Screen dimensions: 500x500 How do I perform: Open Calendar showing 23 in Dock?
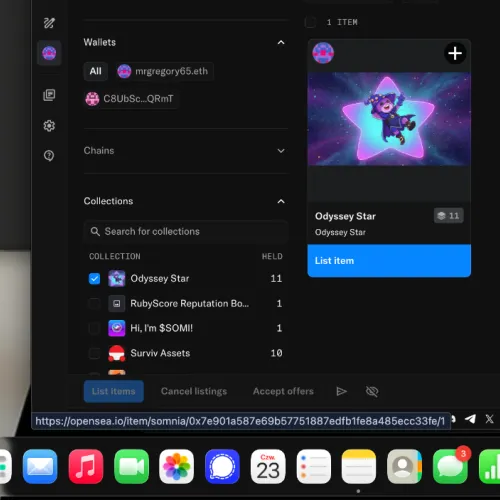tap(268, 466)
